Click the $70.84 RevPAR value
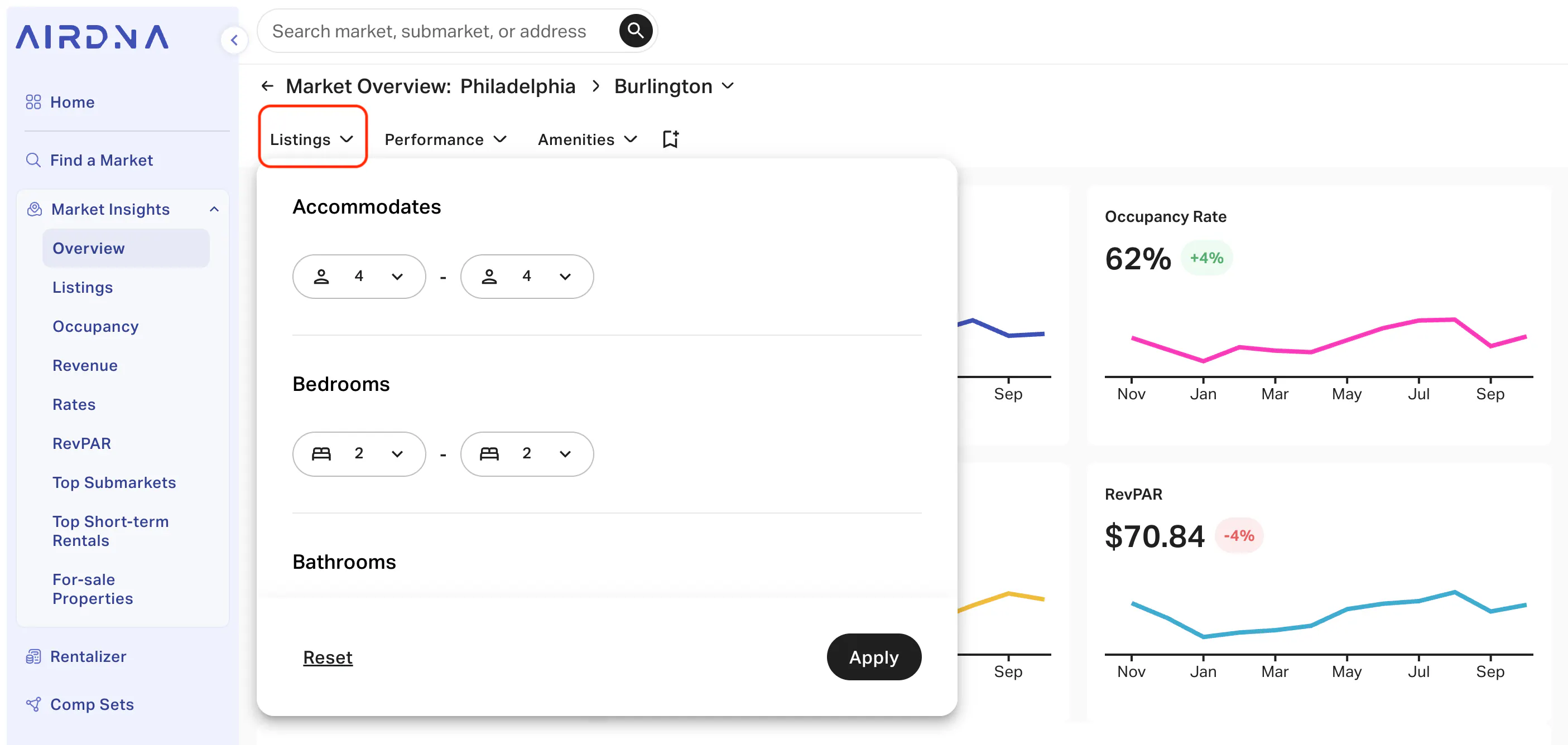 pyautogui.click(x=1155, y=536)
